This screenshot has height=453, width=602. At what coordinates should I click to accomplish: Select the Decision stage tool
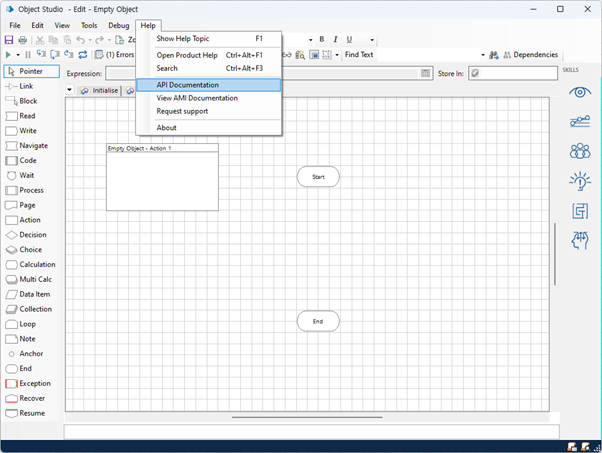click(32, 235)
